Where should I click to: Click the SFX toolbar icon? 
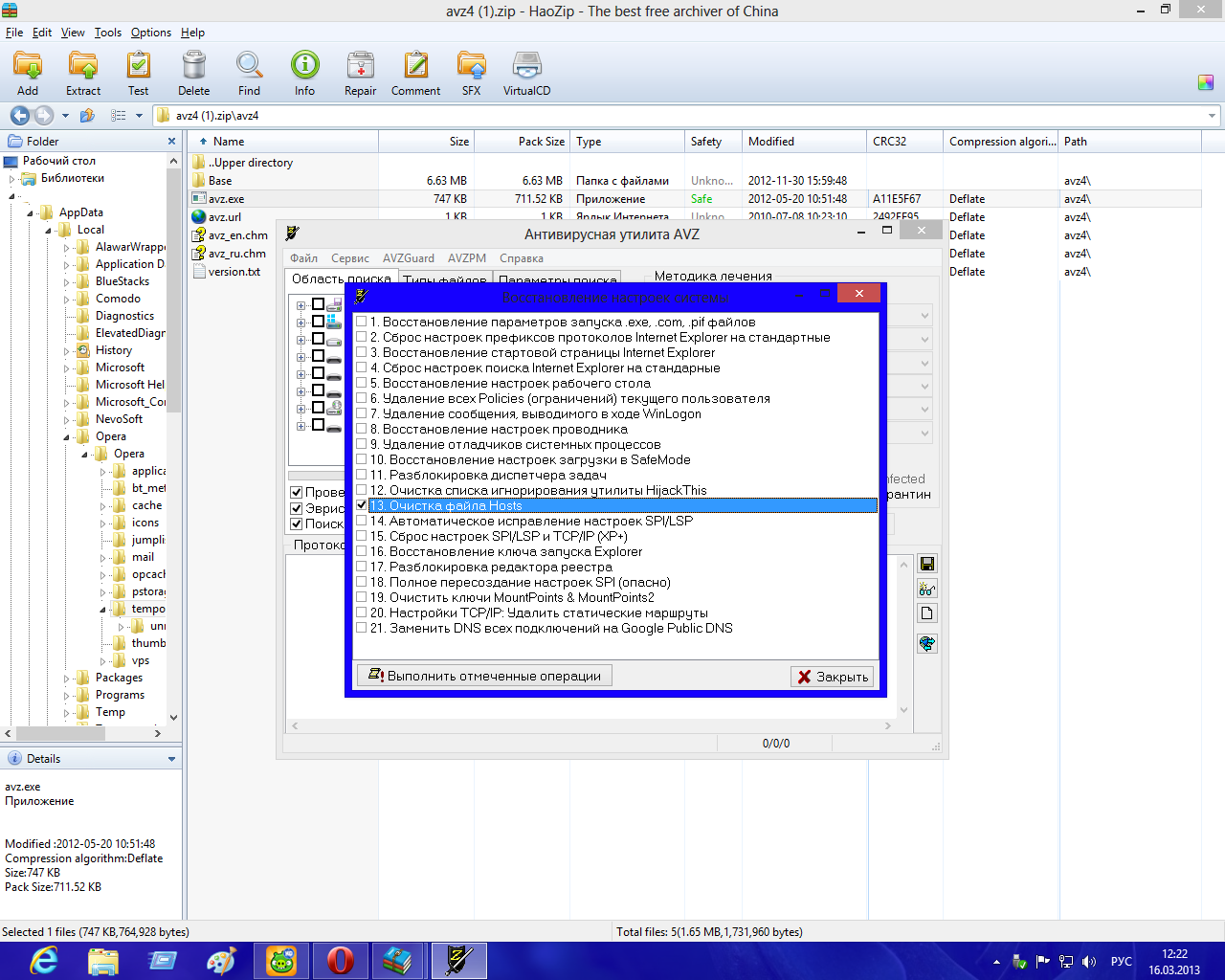471,74
